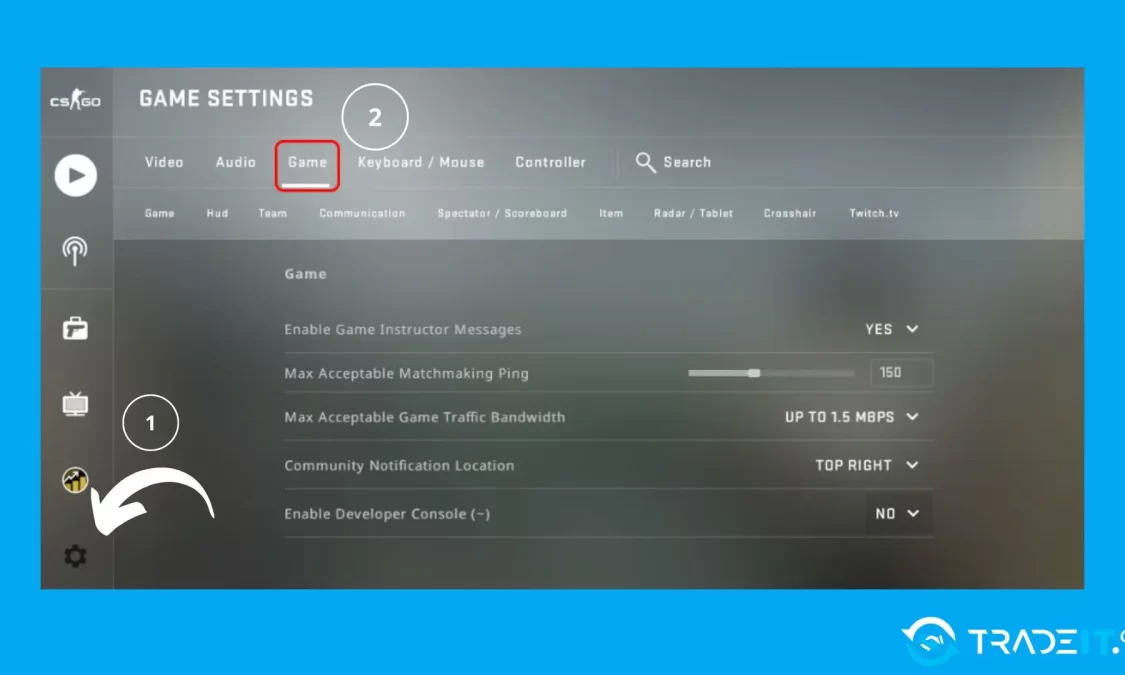
Task: Select Spectator / Scoreboard sub-category
Action: 502,213
